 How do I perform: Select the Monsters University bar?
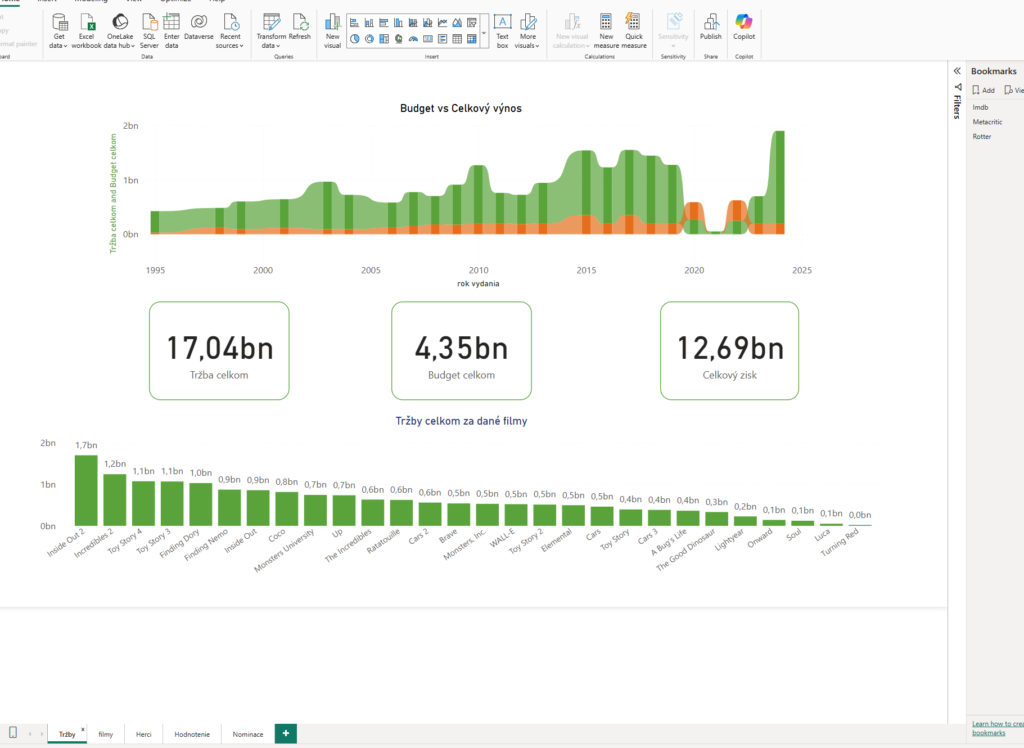(315, 510)
